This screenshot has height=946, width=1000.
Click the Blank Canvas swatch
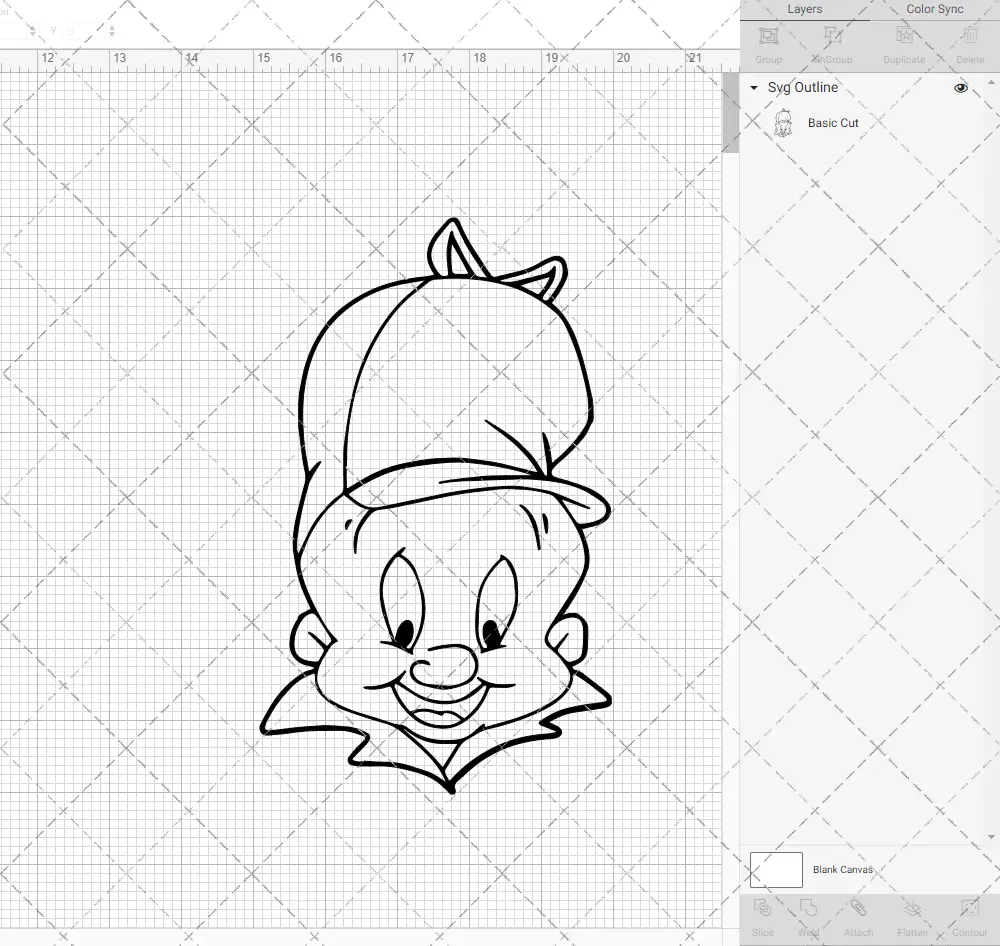click(776, 869)
